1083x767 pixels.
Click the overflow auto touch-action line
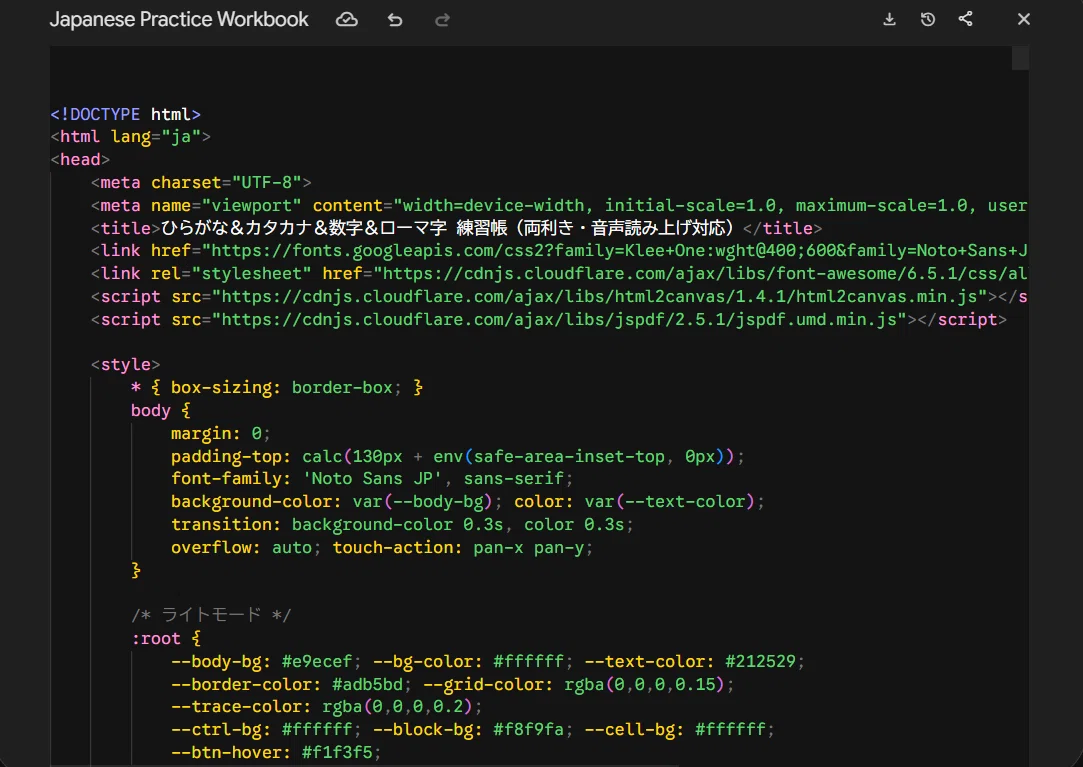(383, 547)
